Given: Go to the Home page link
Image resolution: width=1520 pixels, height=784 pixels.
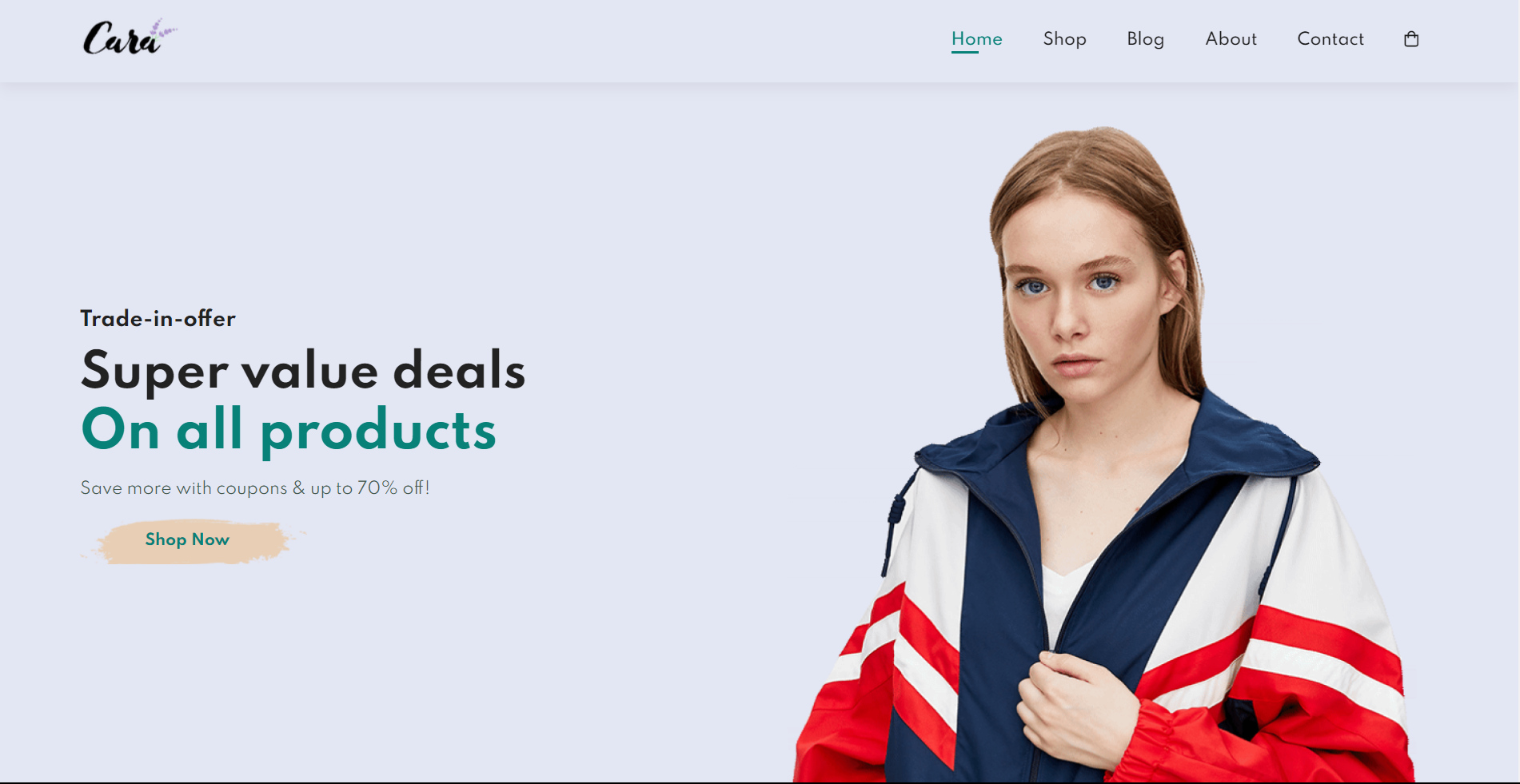Looking at the screenshot, I should pyautogui.click(x=976, y=39).
